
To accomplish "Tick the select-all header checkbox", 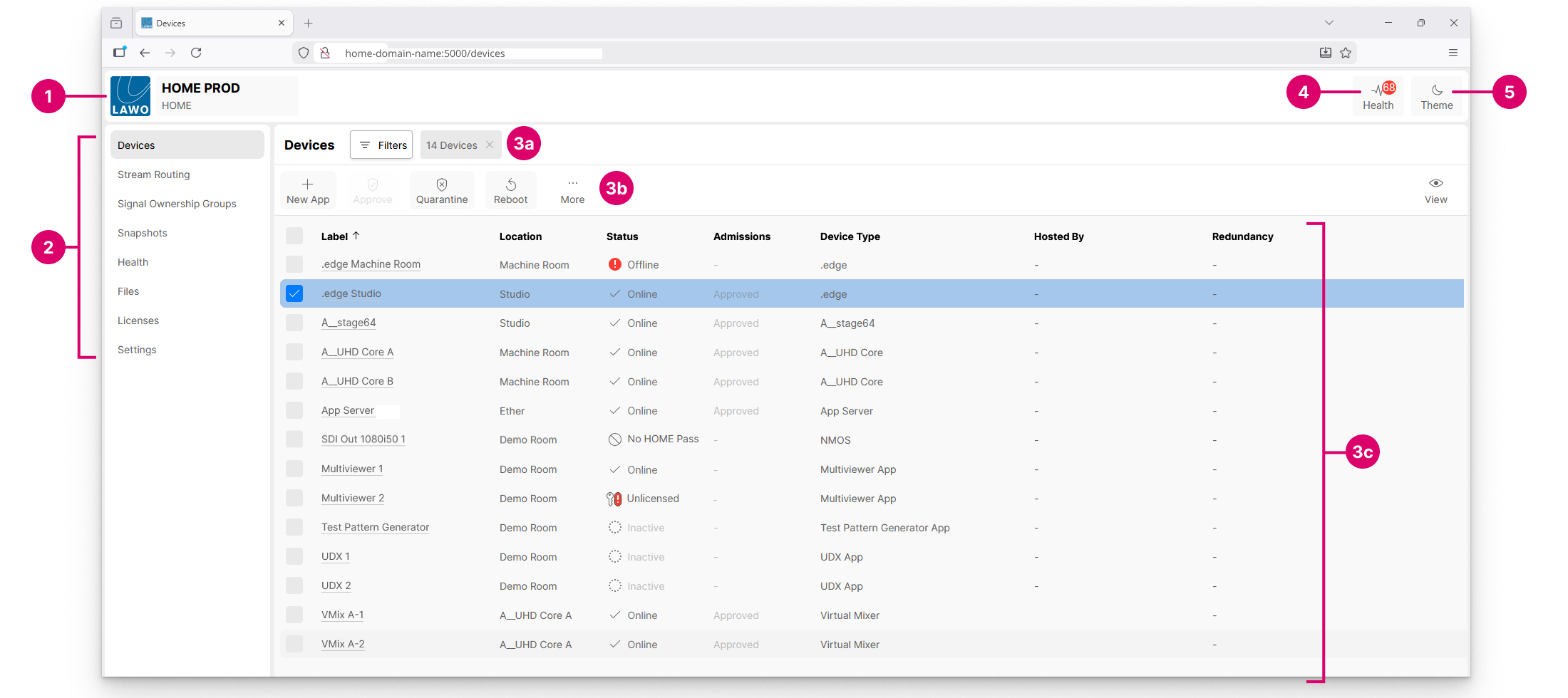I will [x=294, y=236].
